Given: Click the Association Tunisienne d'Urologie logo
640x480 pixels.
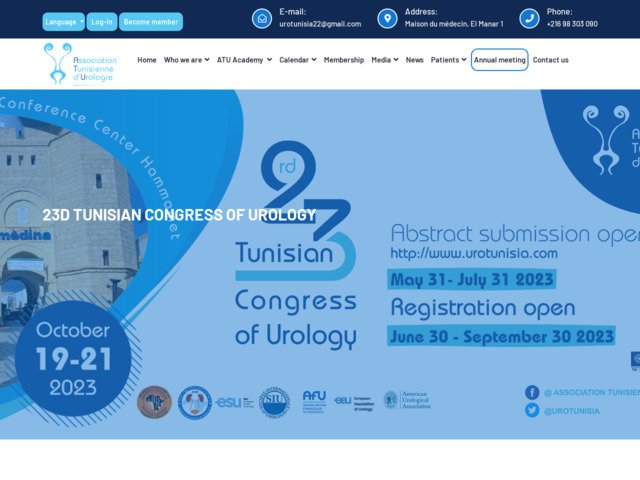Looking at the screenshot, I should click(81, 64).
